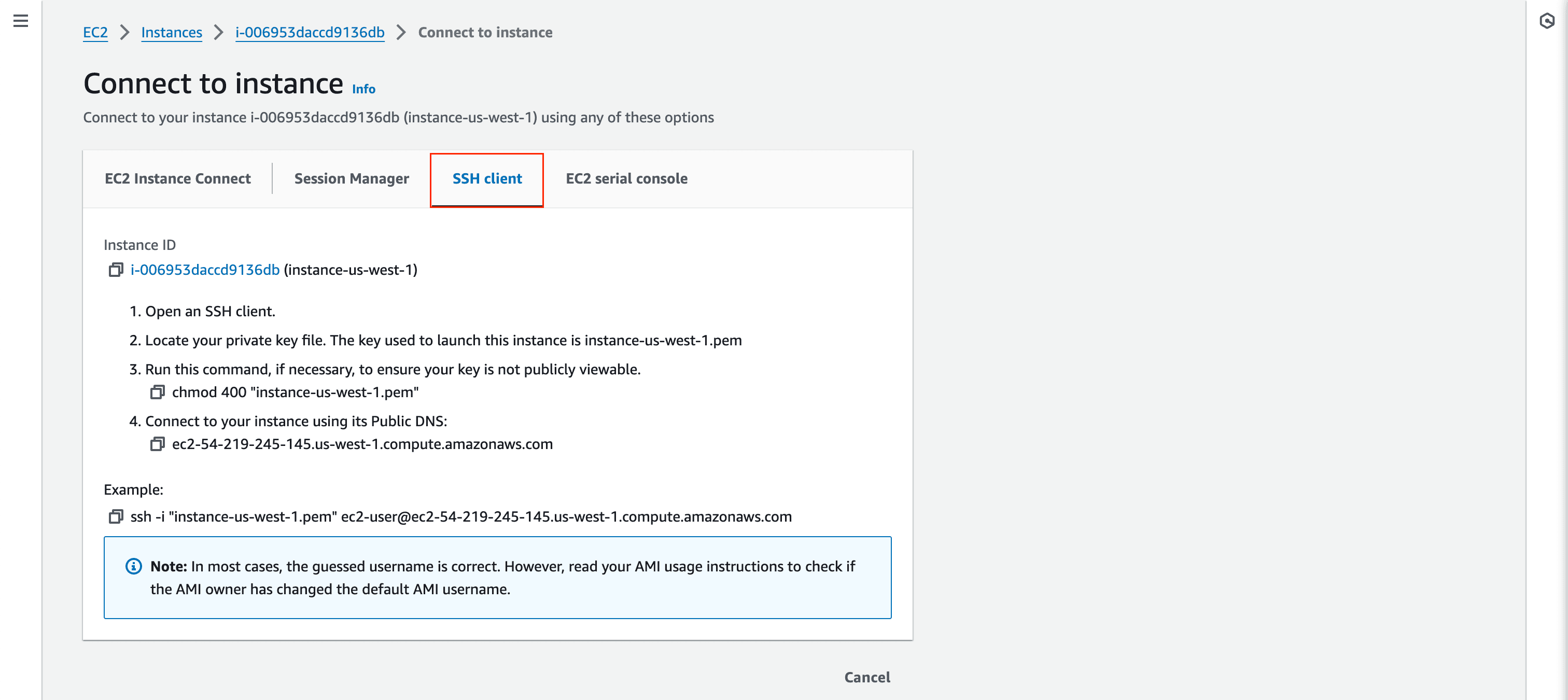Go to EC2 breadcrumb link
This screenshot has width=1568, height=700.
tap(95, 33)
